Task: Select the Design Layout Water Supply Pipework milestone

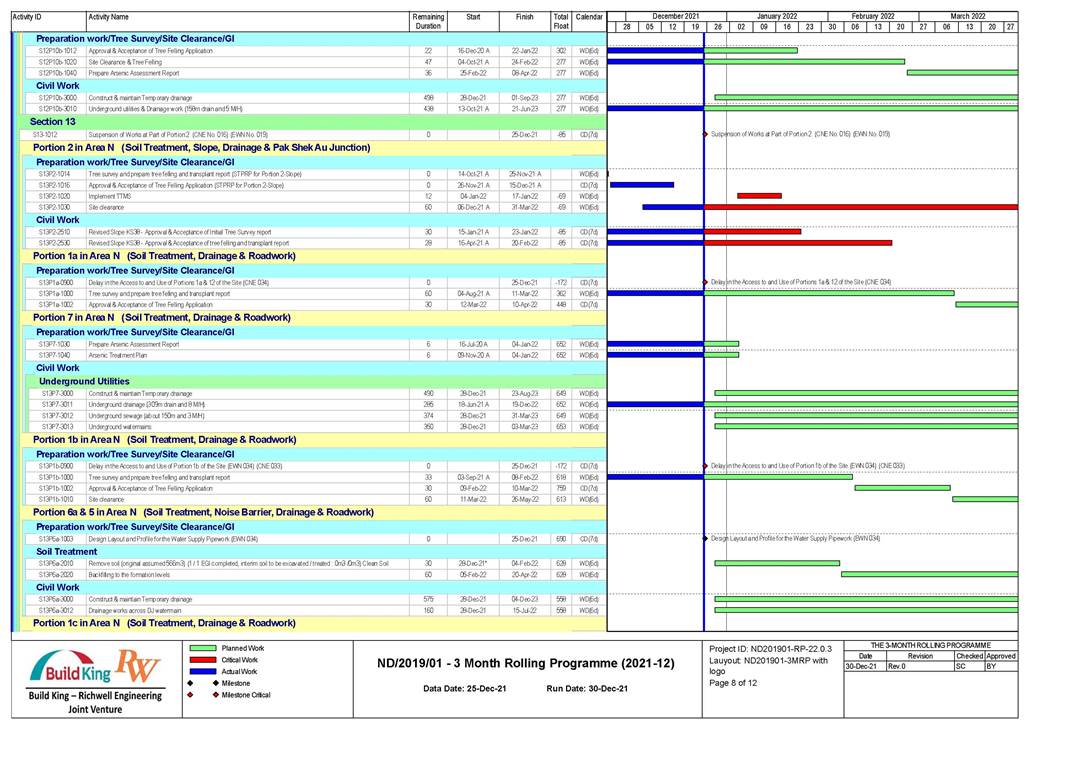Action: [x=705, y=539]
